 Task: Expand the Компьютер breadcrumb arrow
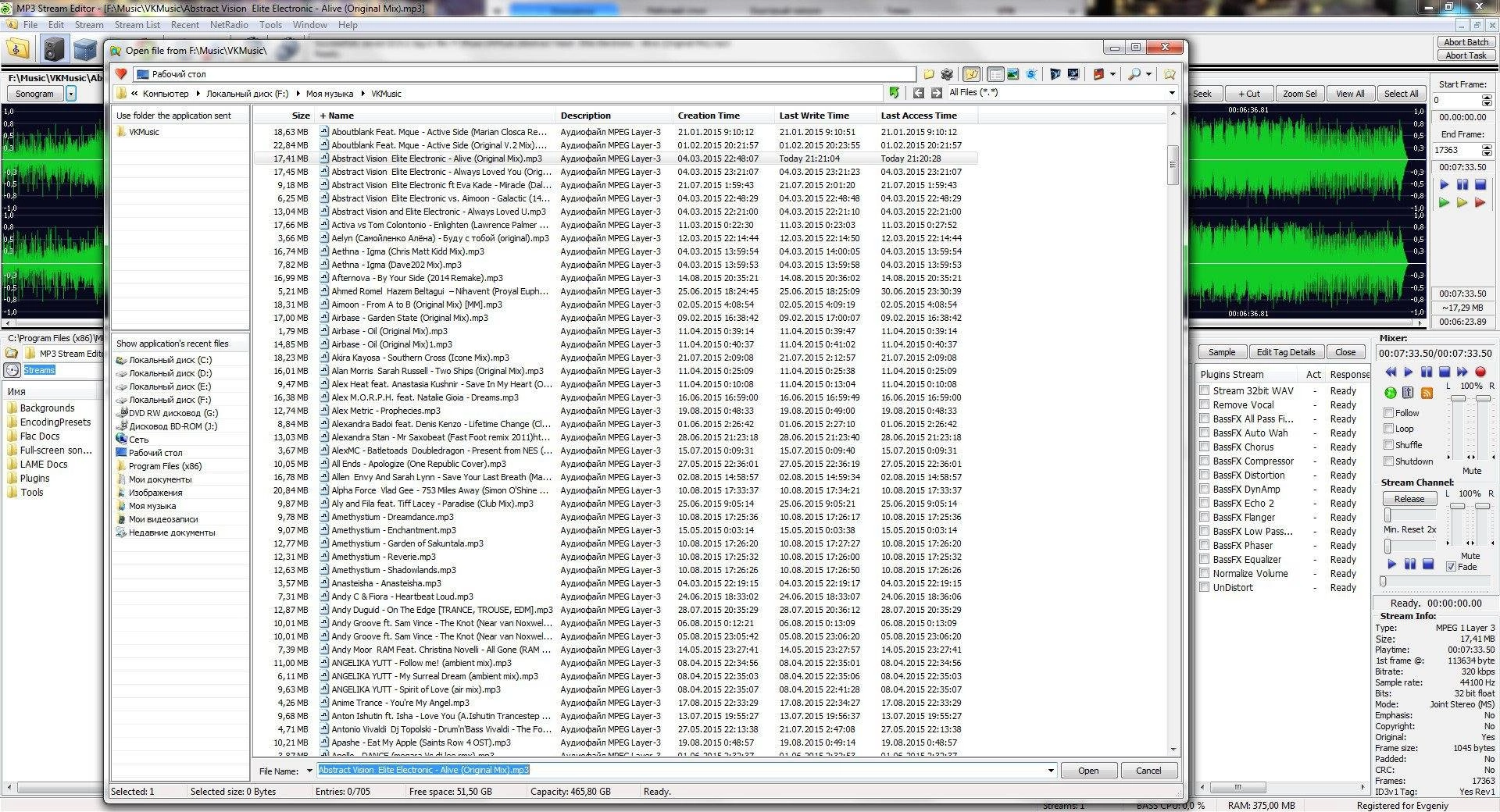click(198, 94)
